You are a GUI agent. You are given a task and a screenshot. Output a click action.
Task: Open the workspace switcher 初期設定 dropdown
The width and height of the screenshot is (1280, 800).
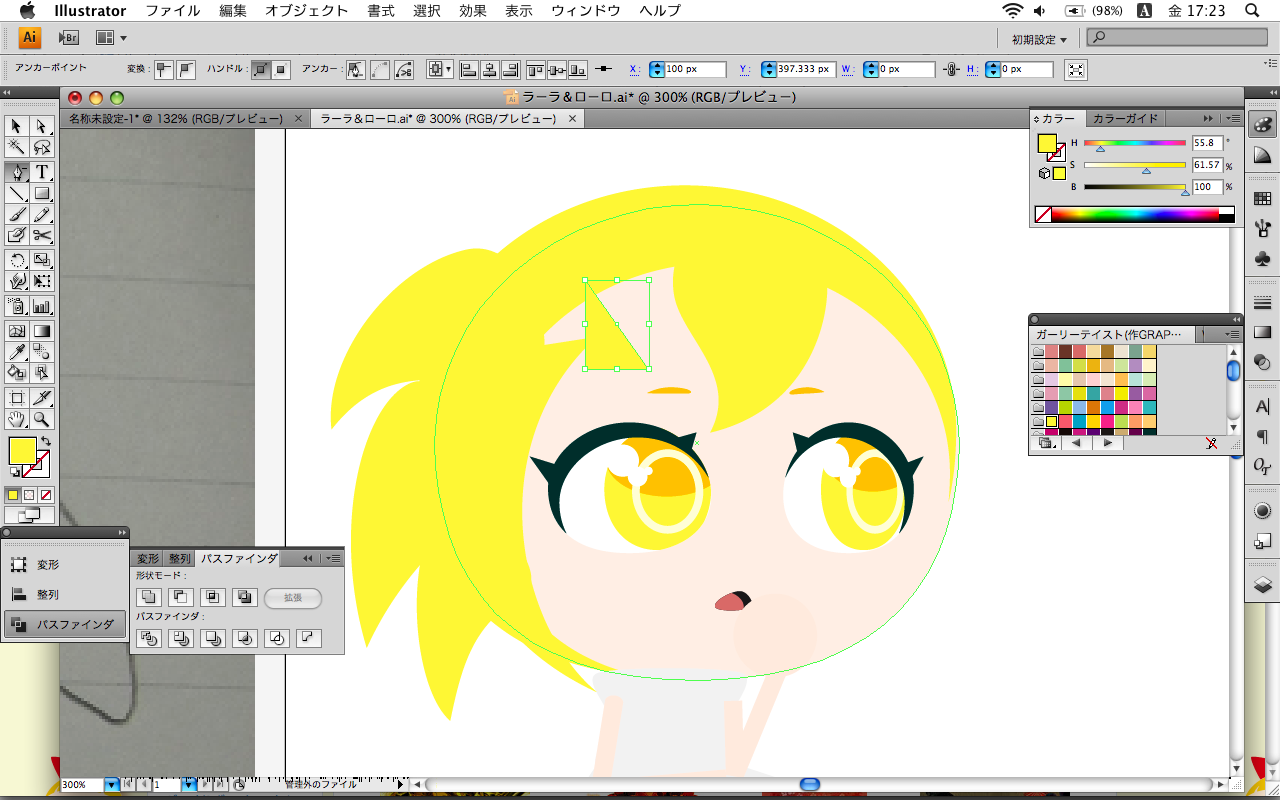[x=1039, y=40]
